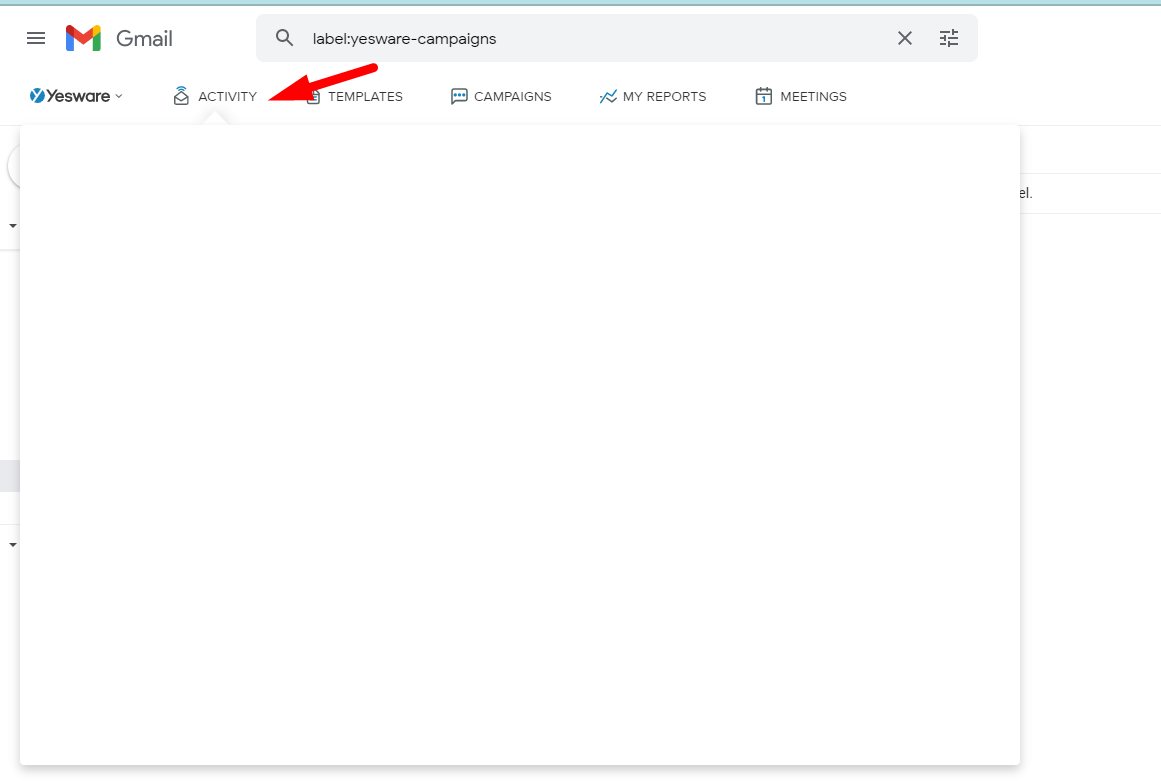
Task: Show search options filter icon
Action: coord(948,38)
